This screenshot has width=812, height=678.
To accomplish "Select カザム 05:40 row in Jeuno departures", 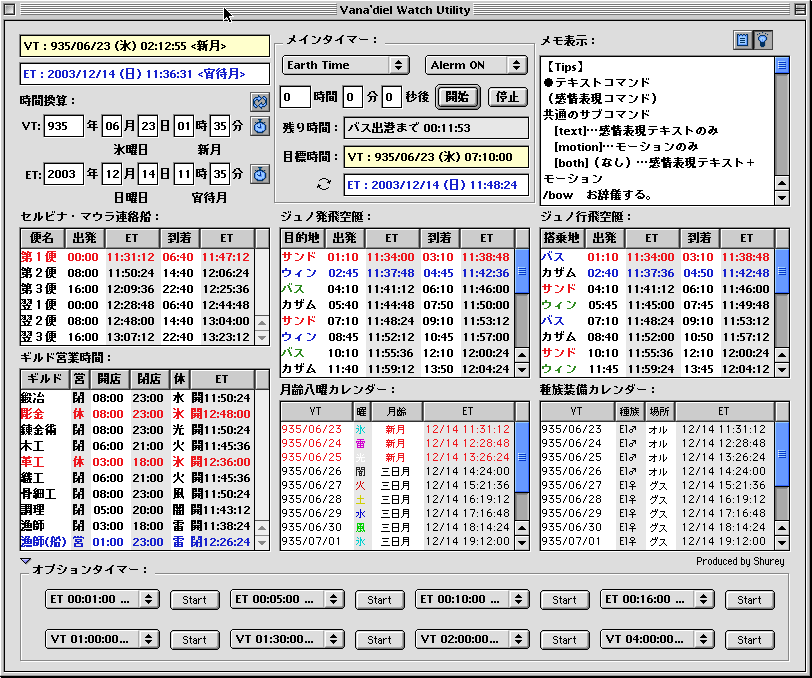I will pyautogui.click(x=398, y=305).
